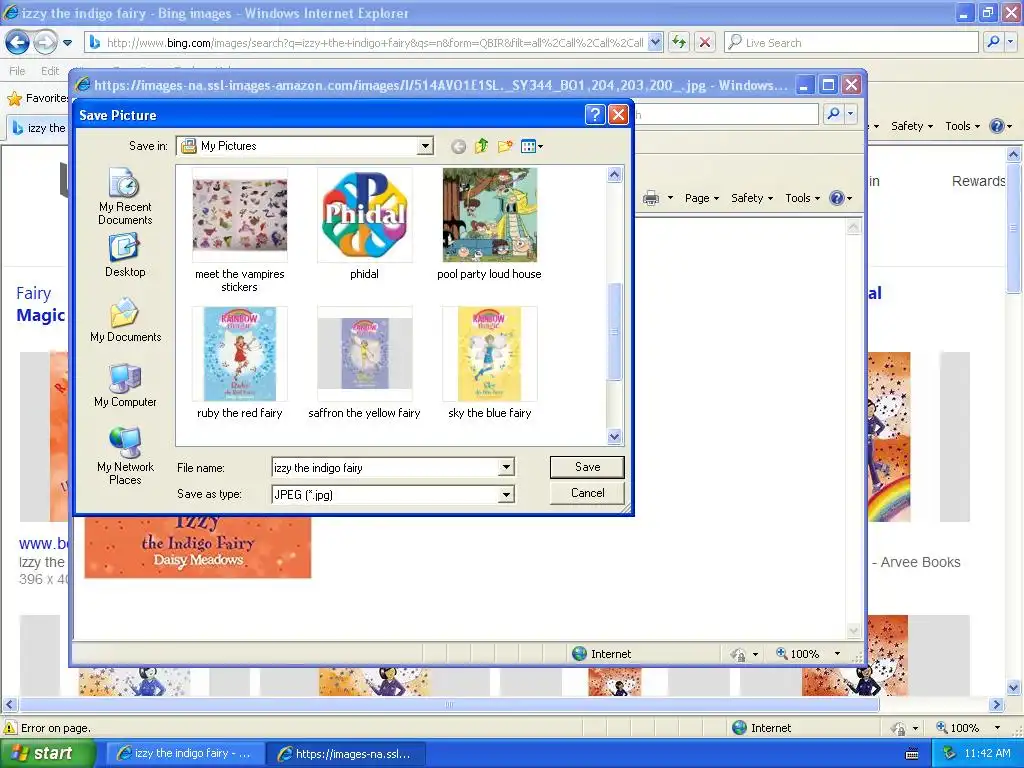Click main window Live Search magnifier button
Screen dimensions: 1024x768
[993, 43]
